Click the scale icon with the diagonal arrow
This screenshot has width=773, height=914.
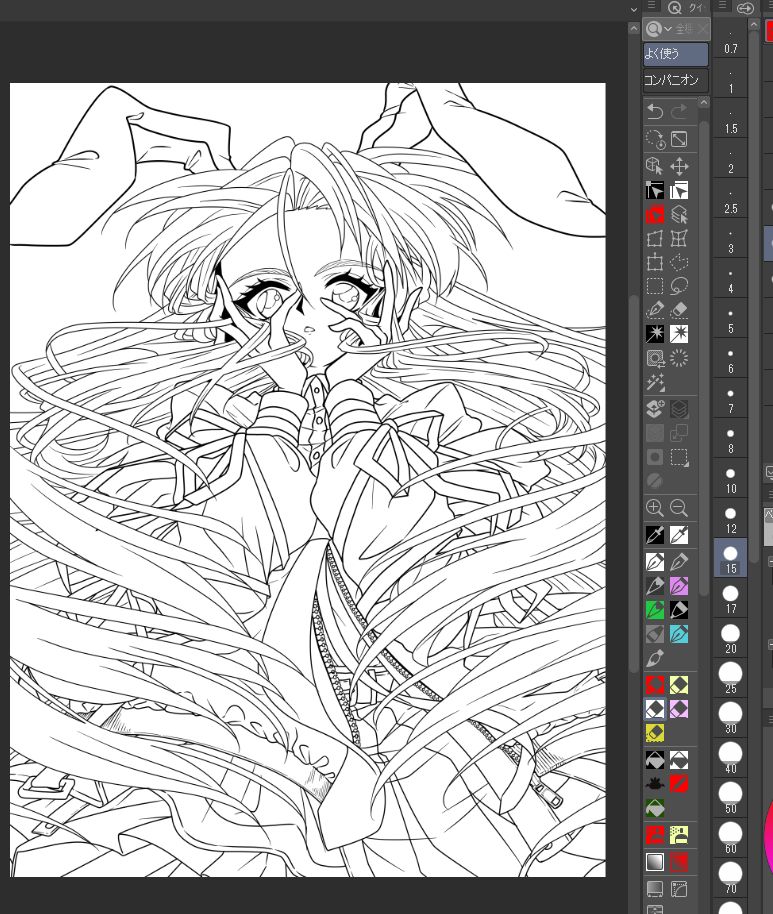pos(679,139)
